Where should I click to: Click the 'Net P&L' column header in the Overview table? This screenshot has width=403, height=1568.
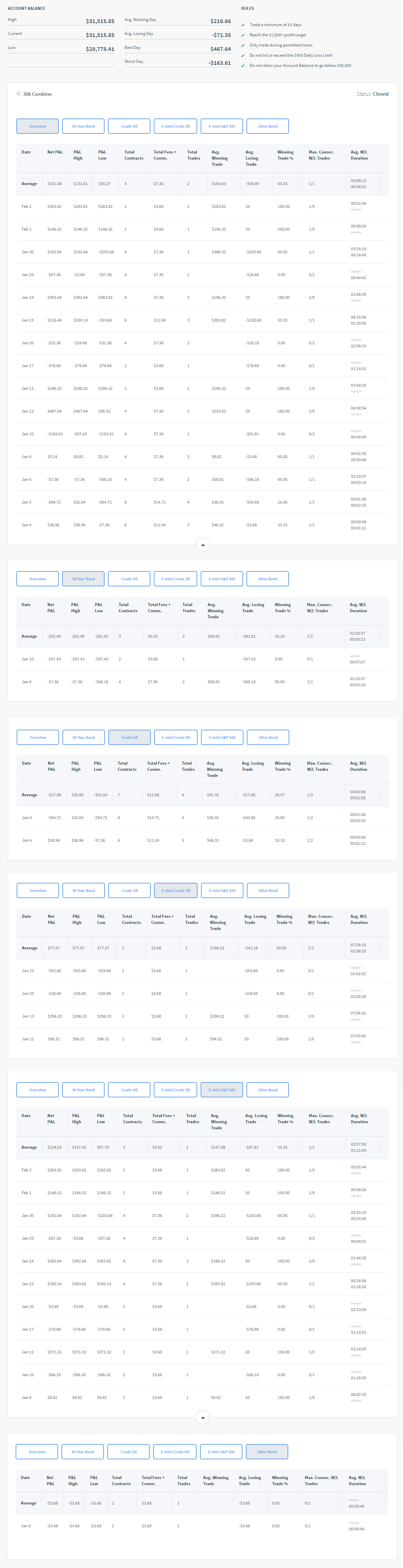click(x=55, y=152)
